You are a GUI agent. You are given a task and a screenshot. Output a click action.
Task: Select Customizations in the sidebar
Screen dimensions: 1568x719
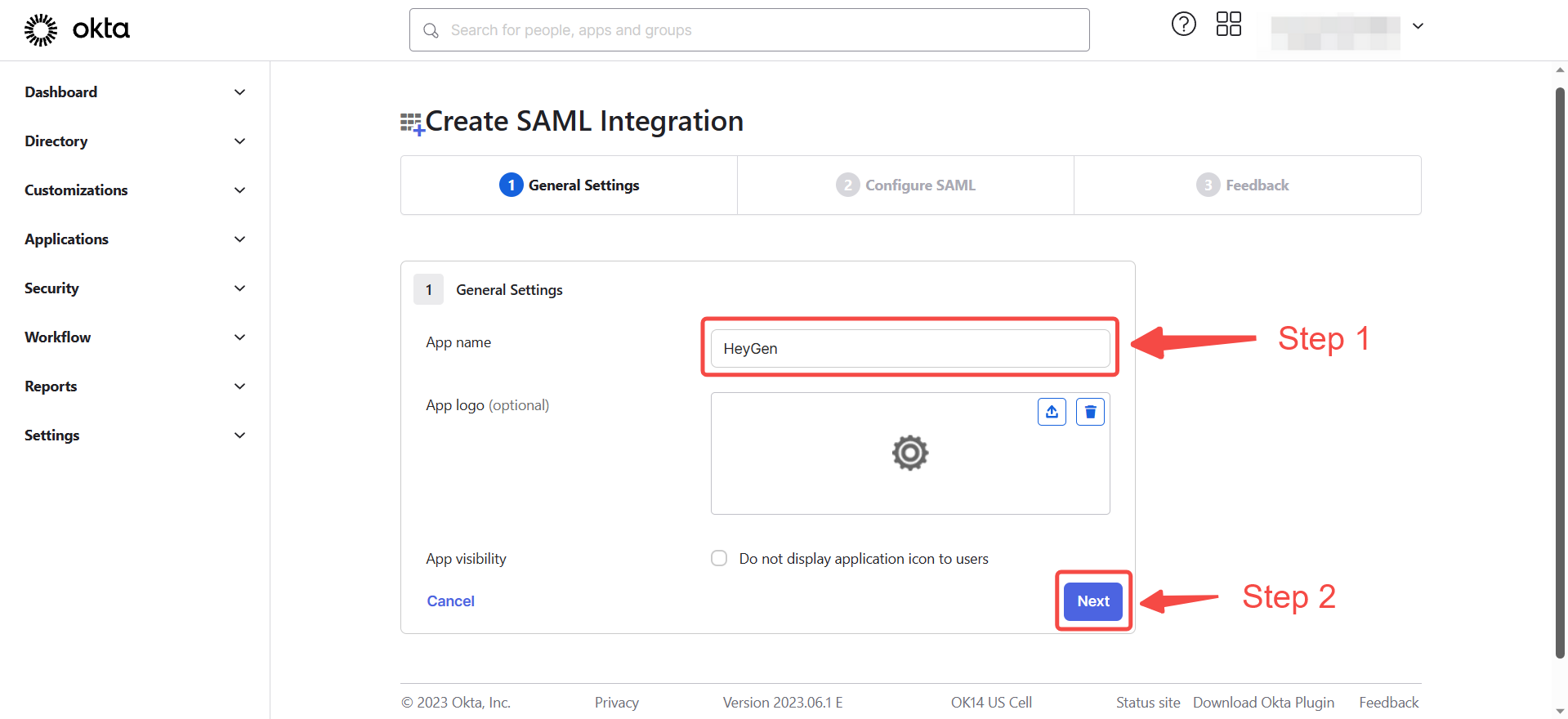(x=76, y=190)
